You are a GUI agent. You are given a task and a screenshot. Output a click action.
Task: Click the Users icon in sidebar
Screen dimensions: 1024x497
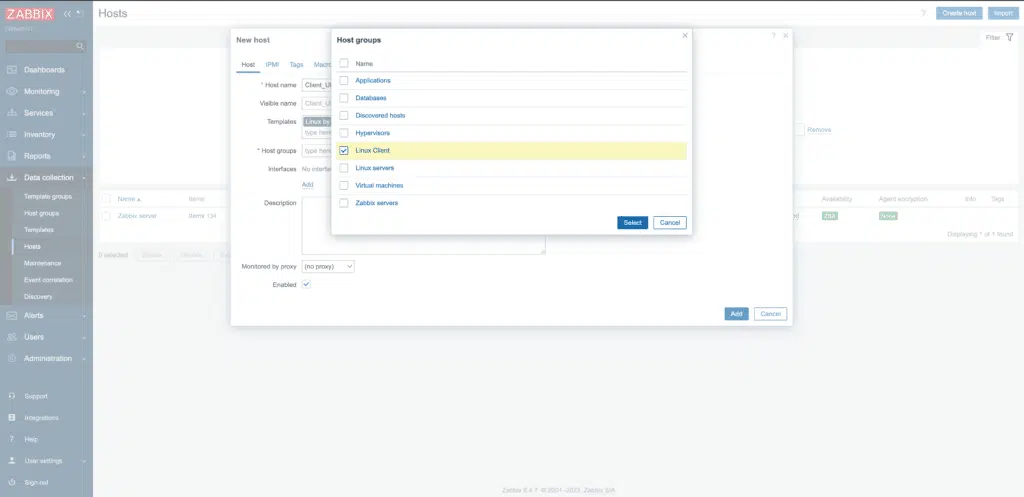tap(12, 337)
